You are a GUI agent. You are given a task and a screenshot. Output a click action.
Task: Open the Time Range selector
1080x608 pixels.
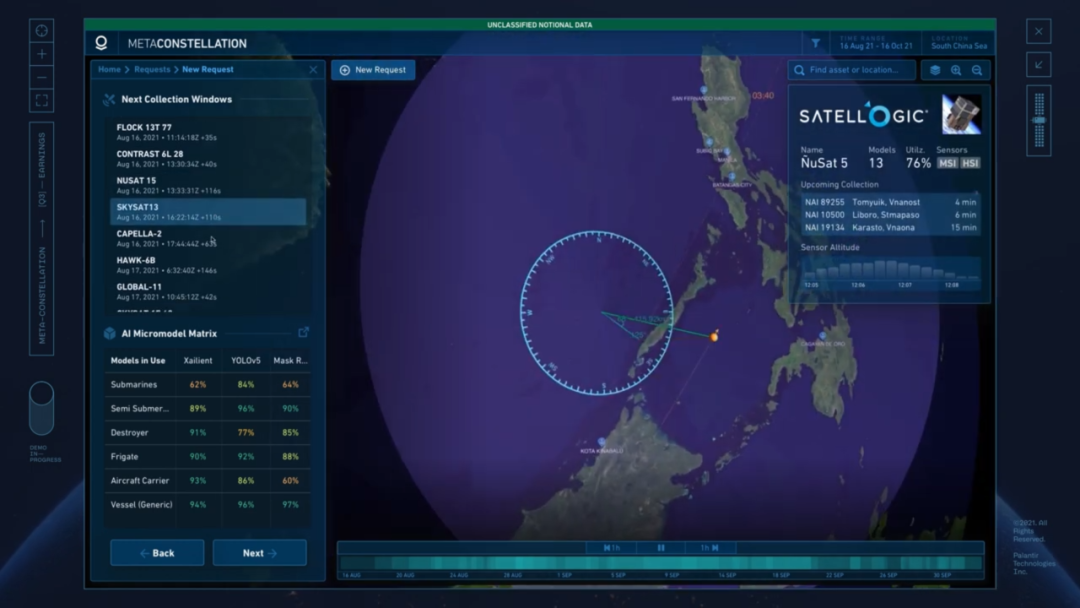(875, 43)
